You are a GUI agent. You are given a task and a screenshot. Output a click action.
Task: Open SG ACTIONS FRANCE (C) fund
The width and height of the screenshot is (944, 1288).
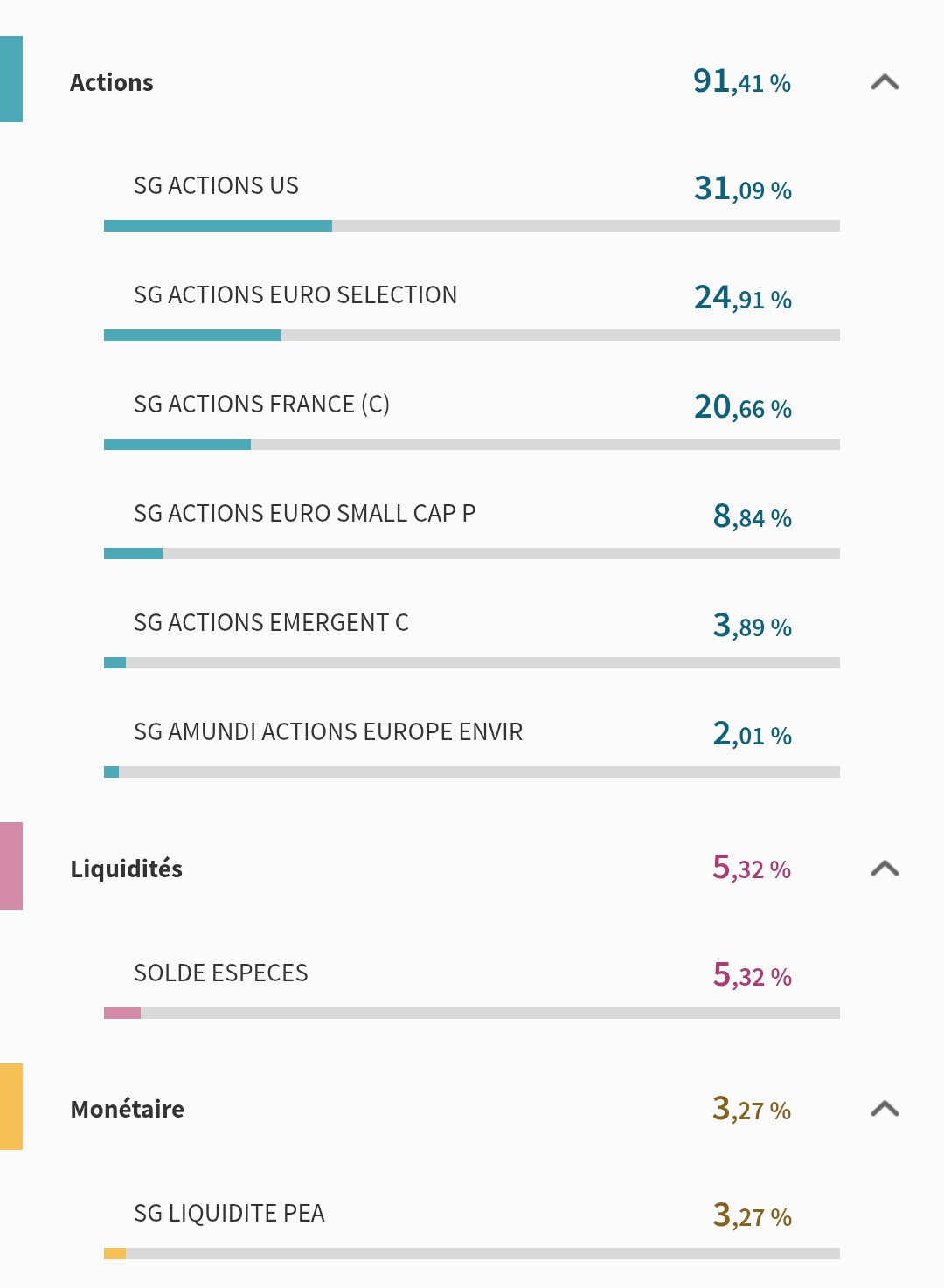tap(261, 405)
